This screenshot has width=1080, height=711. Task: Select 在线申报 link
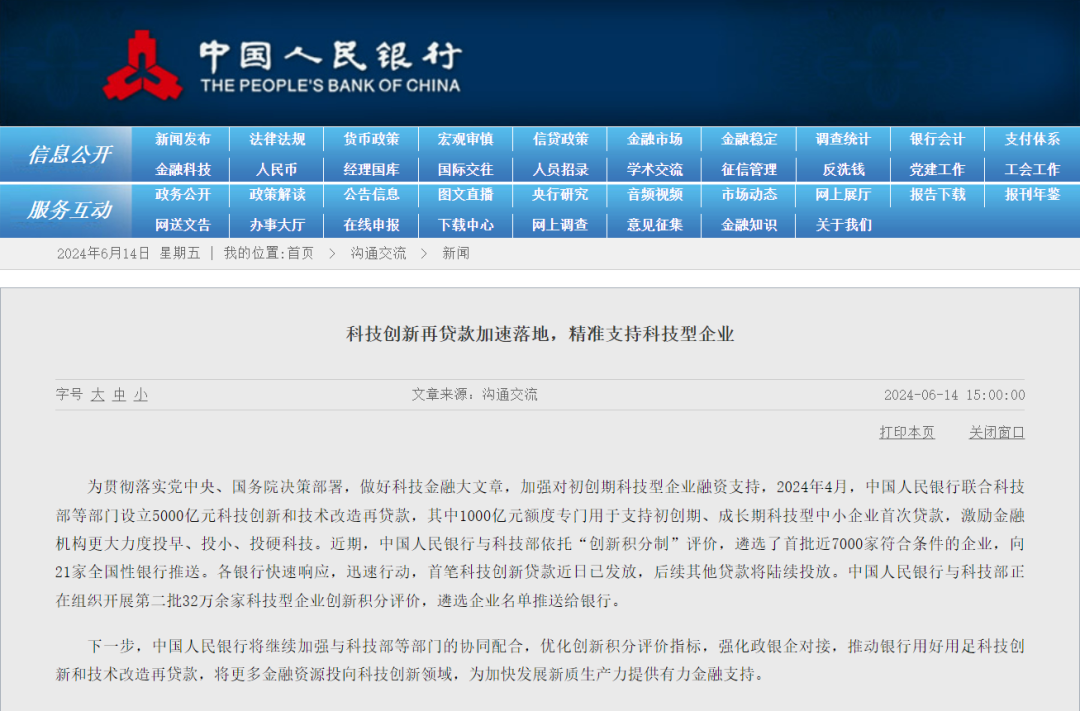tap(371, 225)
